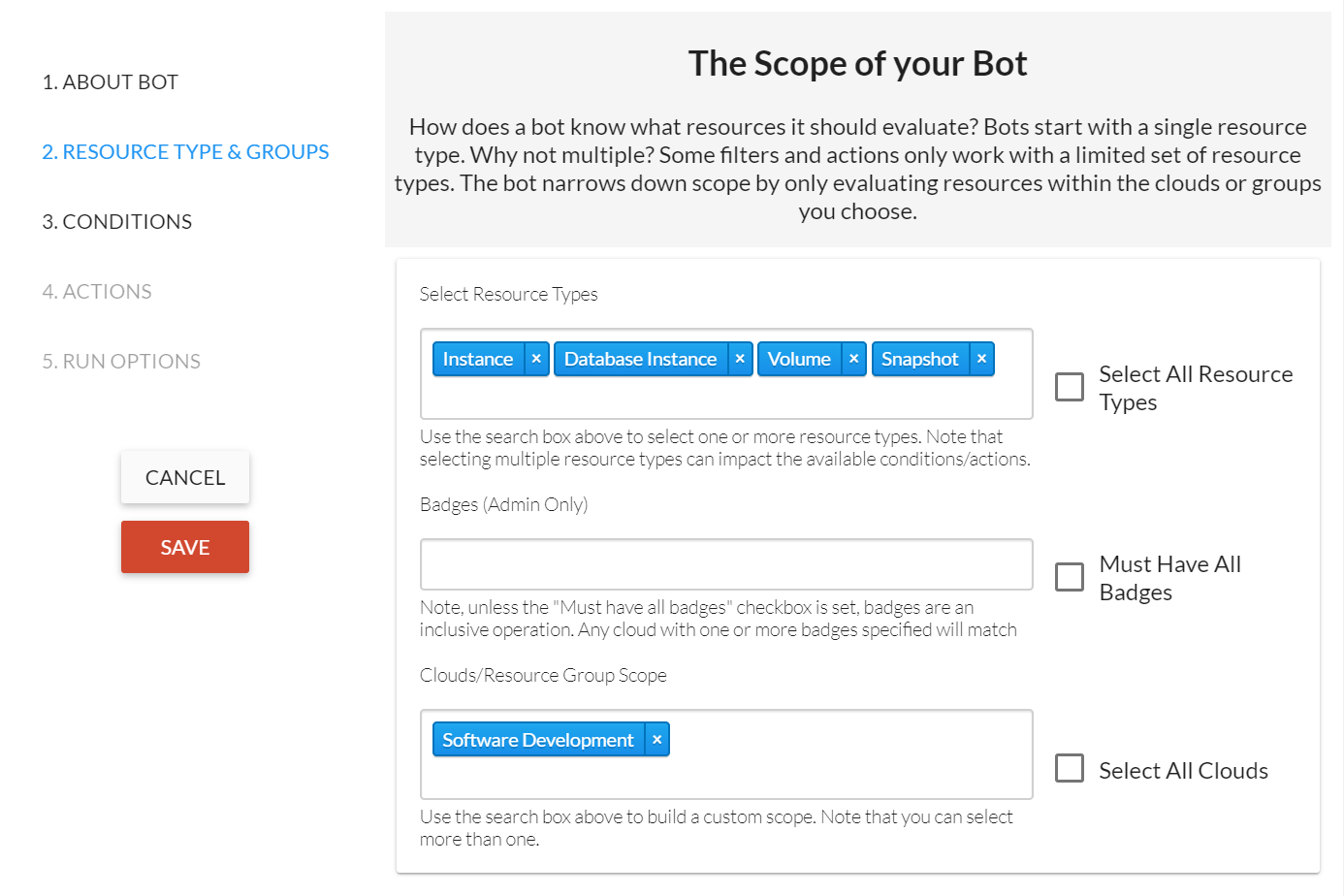1344x896 pixels.
Task: Click the 'Select Resource Types' field label
Action: (x=509, y=294)
